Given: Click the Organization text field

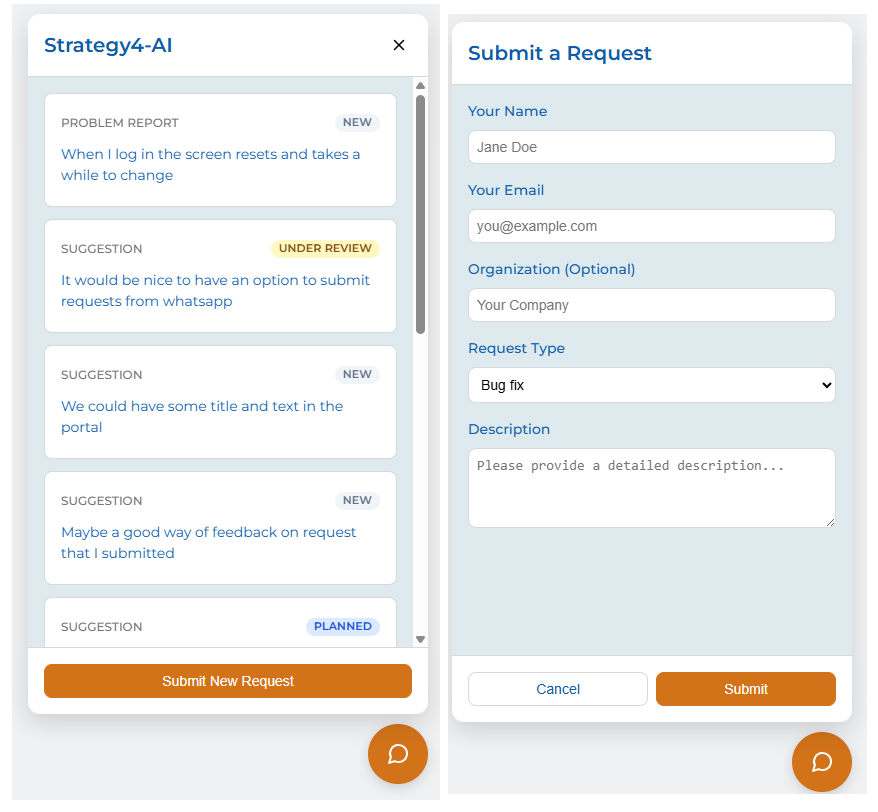Looking at the screenshot, I should (x=651, y=305).
